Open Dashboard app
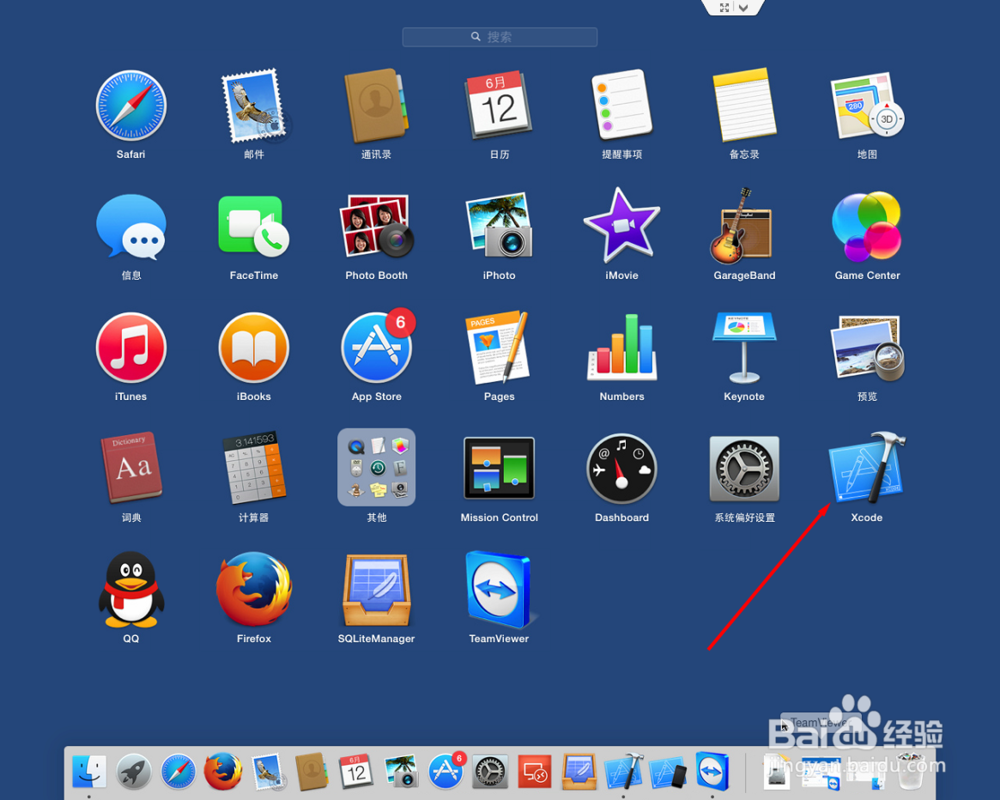1000x800 pixels. coord(622,469)
